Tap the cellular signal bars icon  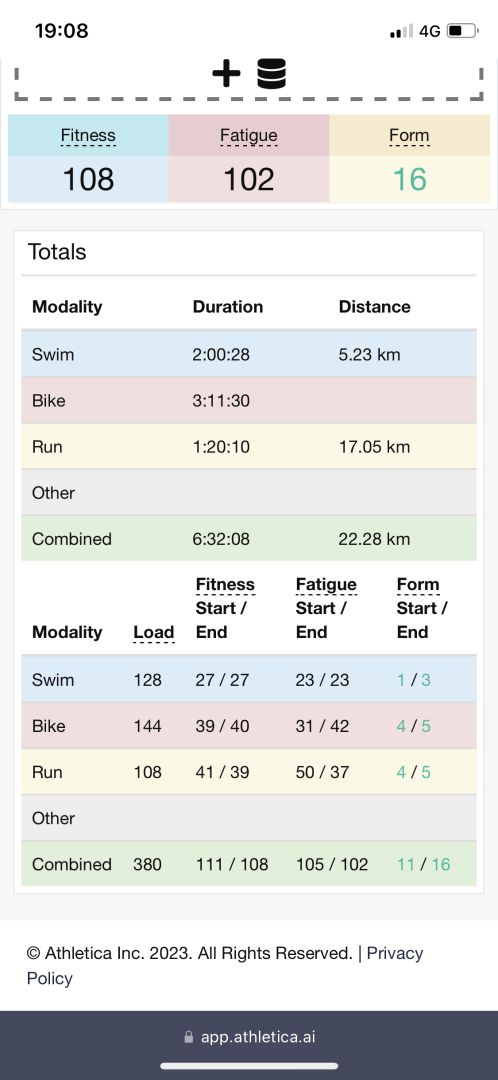click(401, 31)
